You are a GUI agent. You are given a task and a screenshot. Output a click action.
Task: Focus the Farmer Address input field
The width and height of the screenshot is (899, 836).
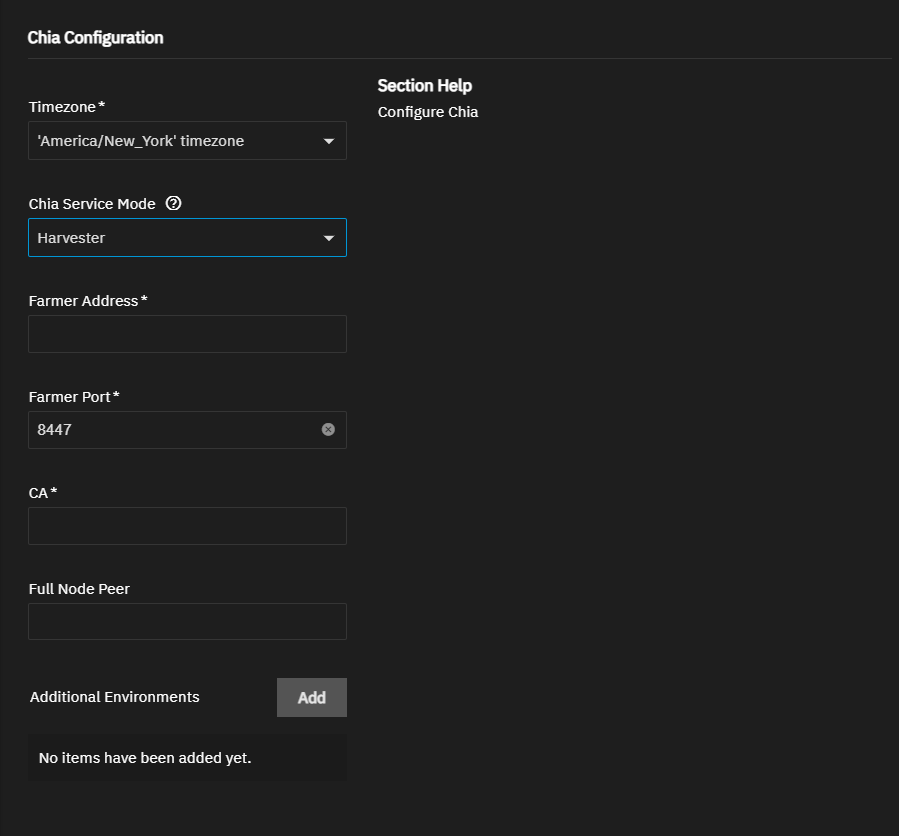(x=187, y=334)
